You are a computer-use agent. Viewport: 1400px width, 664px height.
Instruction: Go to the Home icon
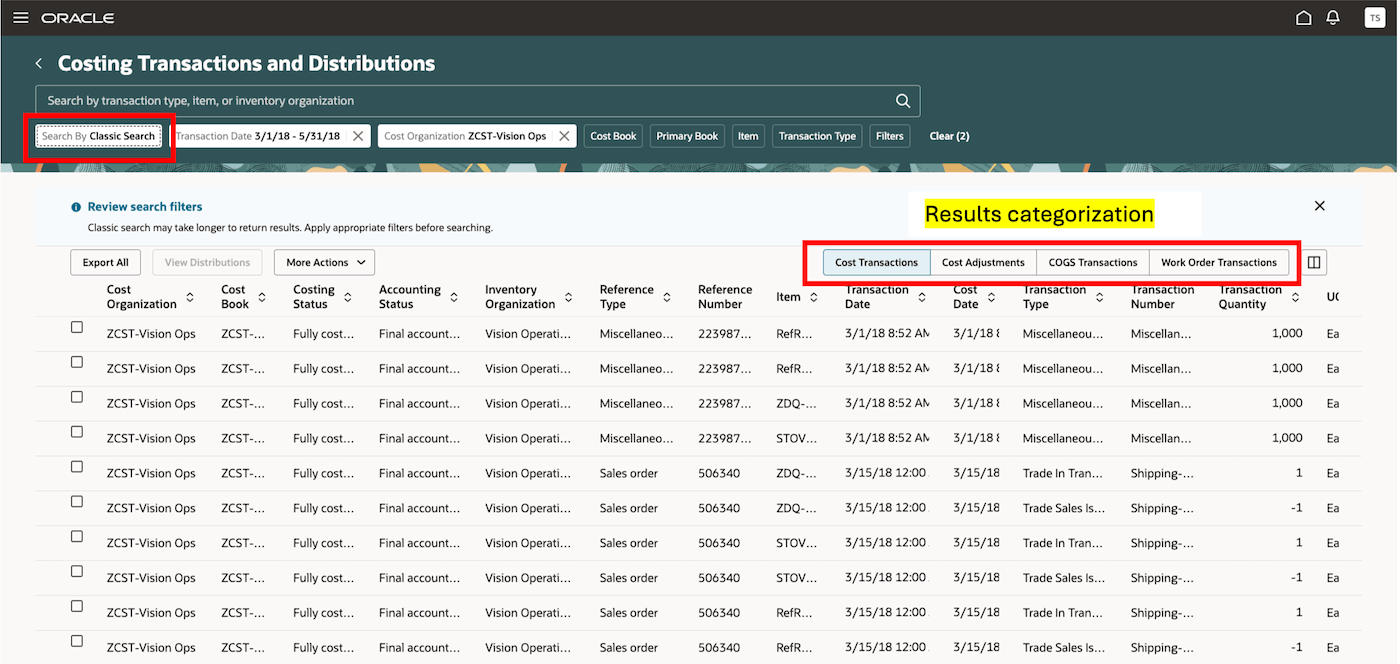click(1303, 18)
